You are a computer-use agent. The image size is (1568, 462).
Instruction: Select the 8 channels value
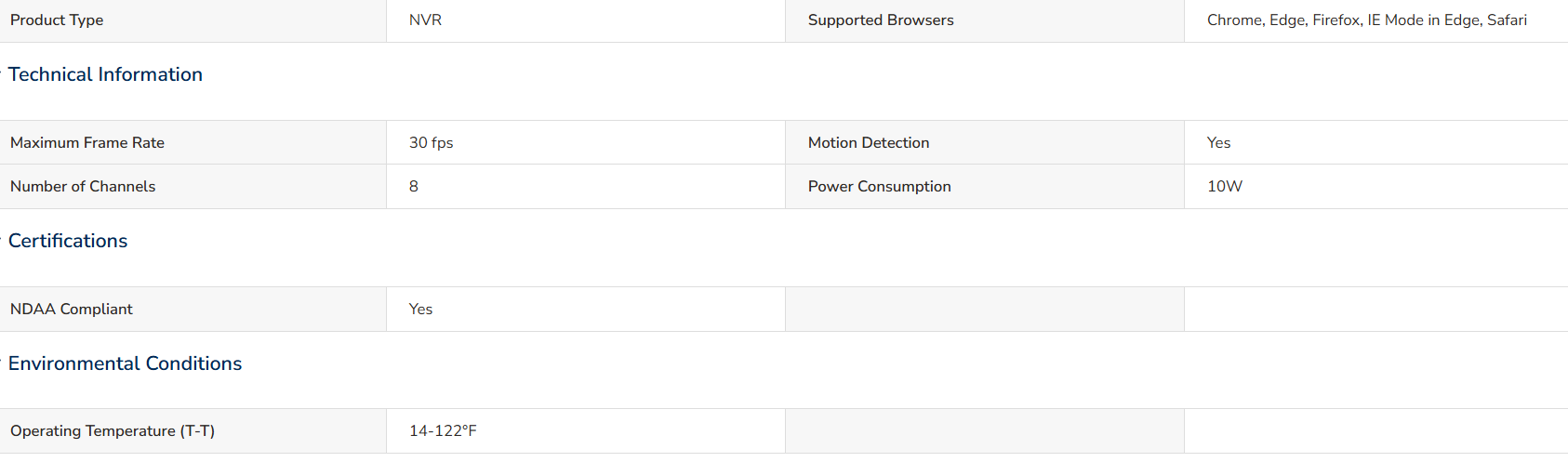point(586,186)
